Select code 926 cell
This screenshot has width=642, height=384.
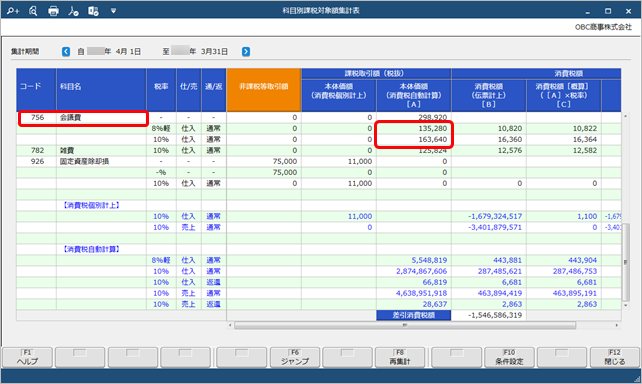pyautogui.click(x=37, y=162)
